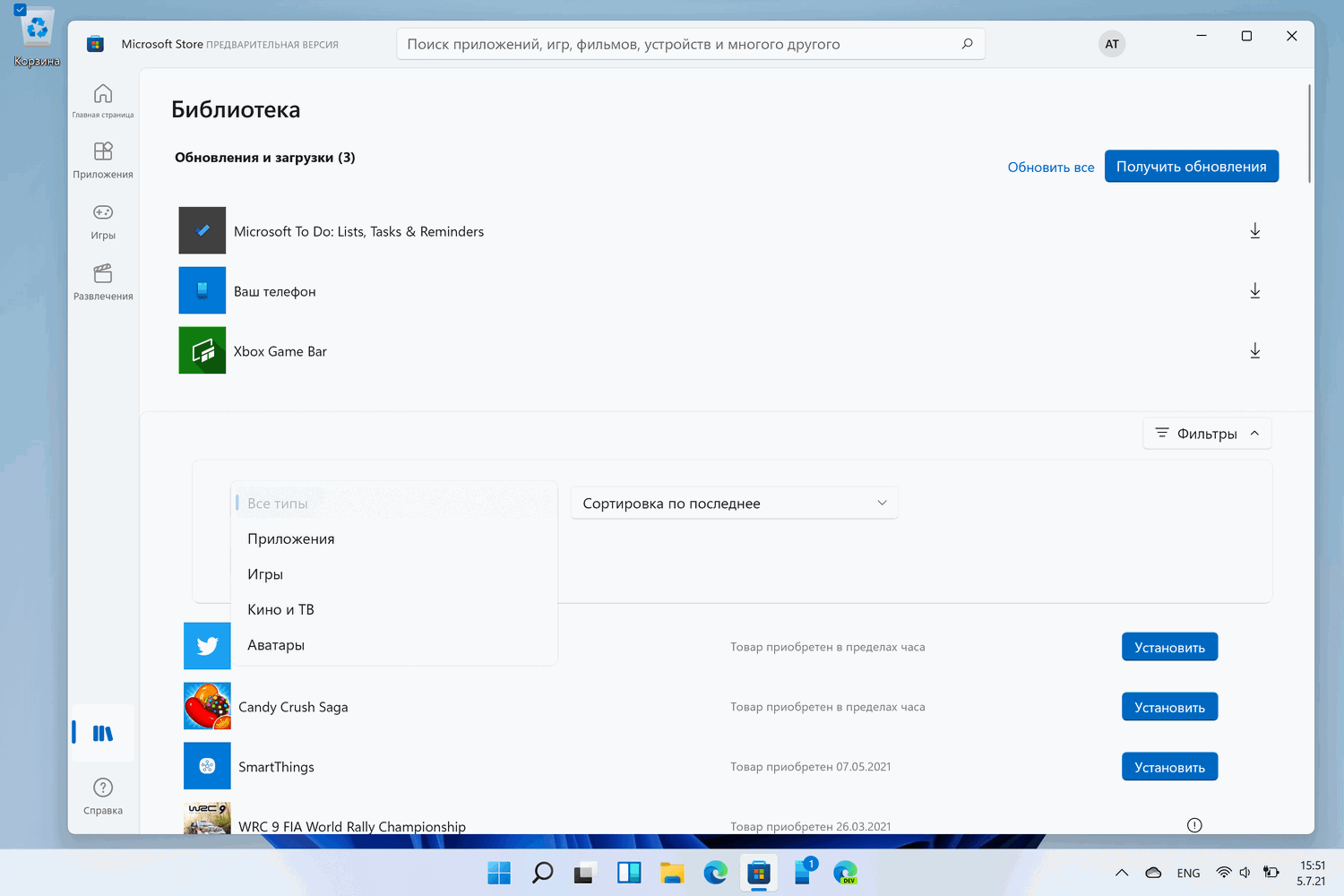The height and width of the screenshot is (896, 1344).
Task: Install Twitter with its Установить button
Action: 1169,647
